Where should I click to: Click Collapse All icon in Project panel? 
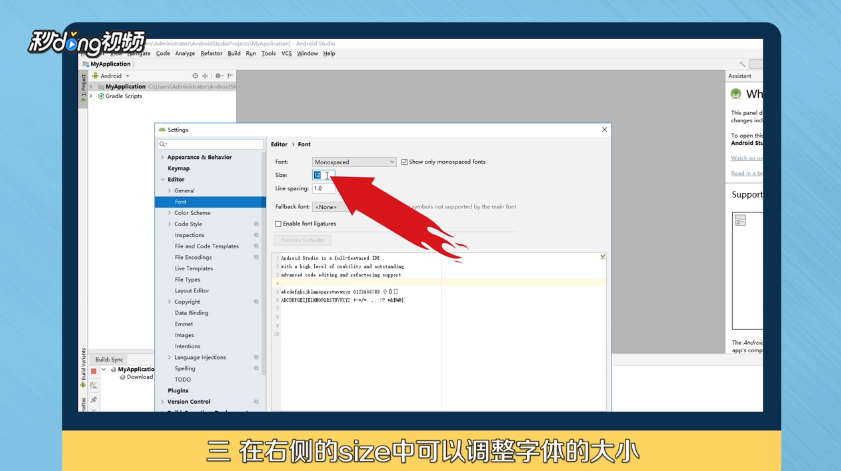tap(205, 76)
